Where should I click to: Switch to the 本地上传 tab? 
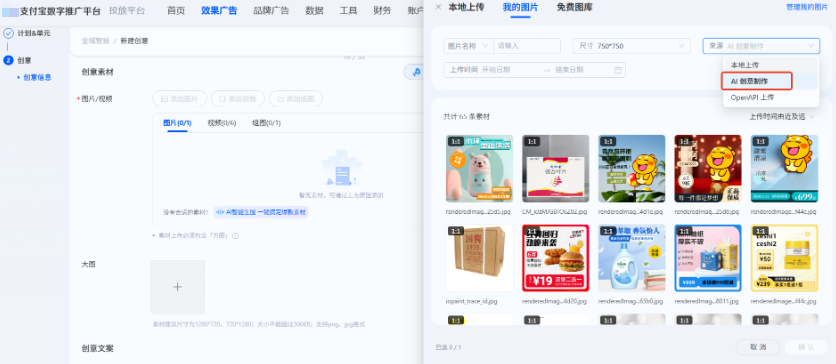click(468, 7)
